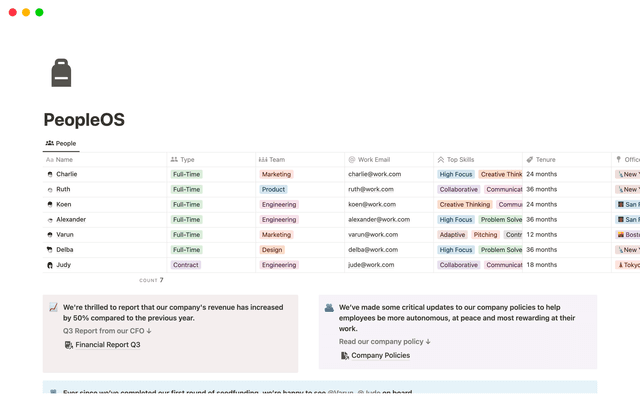The width and height of the screenshot is (640, 400).
Task: Select the Marketing tag in Charlie's row
Action: [276, 174]
